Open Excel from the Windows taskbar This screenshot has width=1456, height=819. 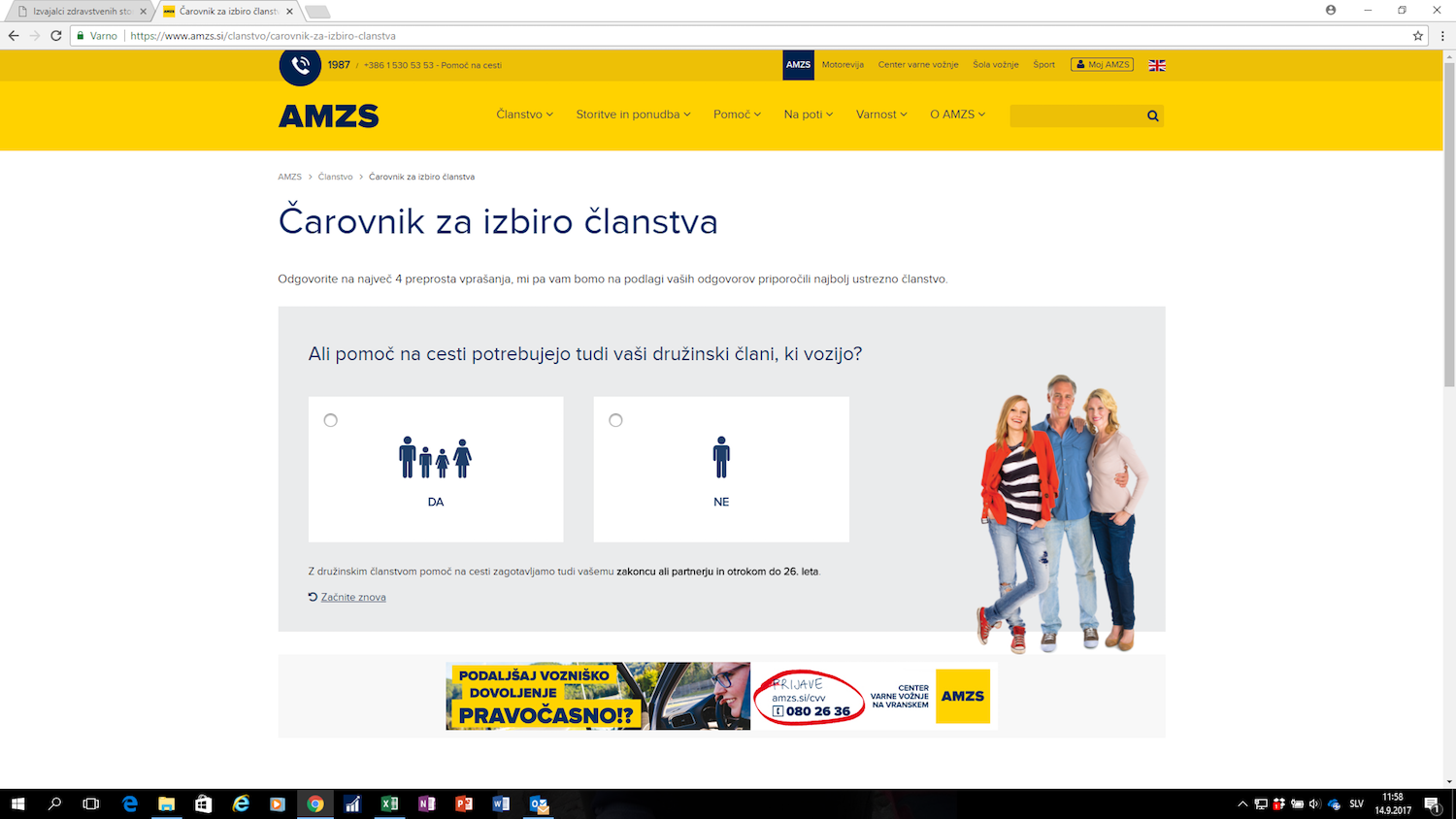[x=389, y=803]
